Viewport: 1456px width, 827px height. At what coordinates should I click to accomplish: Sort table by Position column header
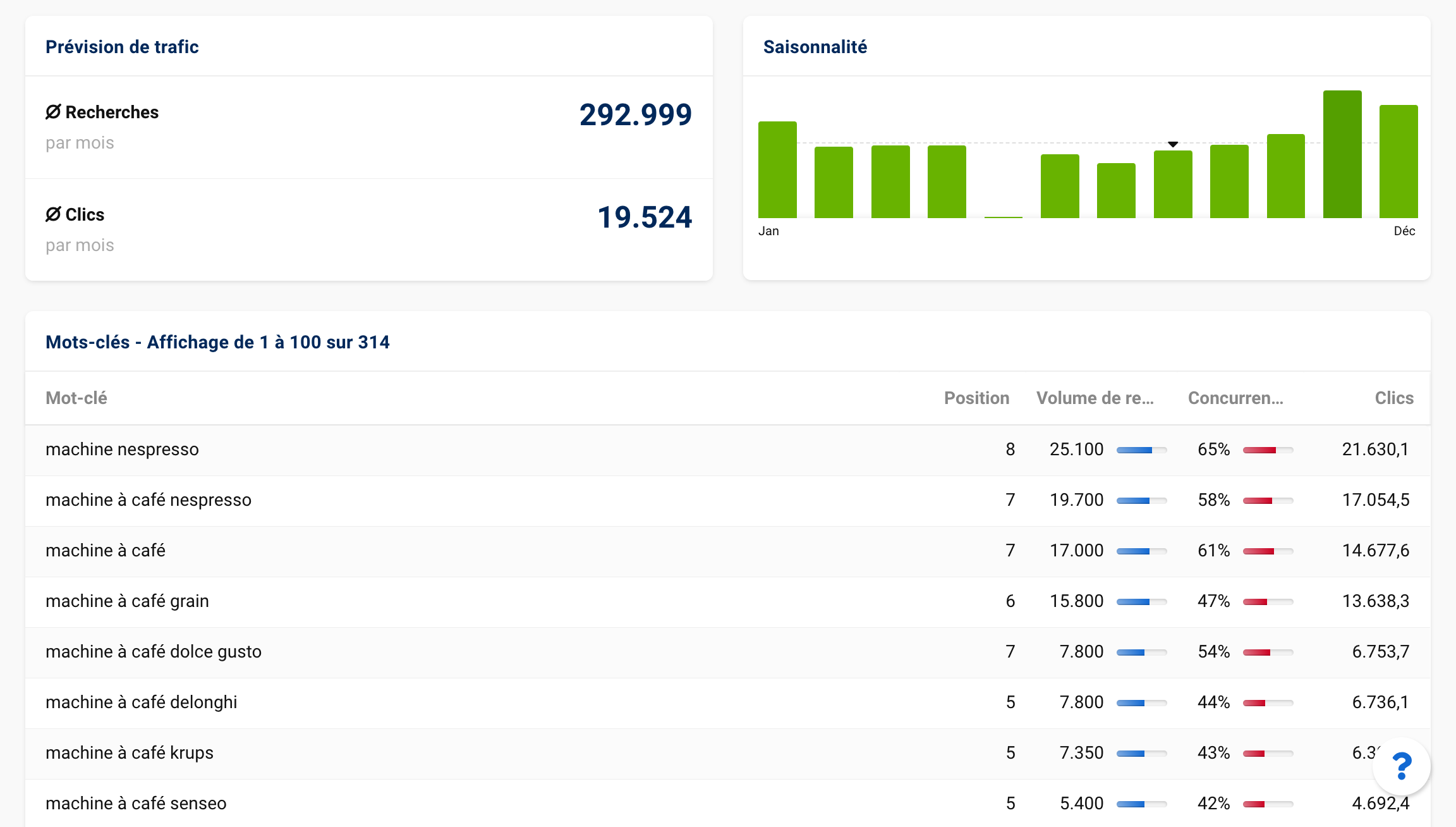976,398
